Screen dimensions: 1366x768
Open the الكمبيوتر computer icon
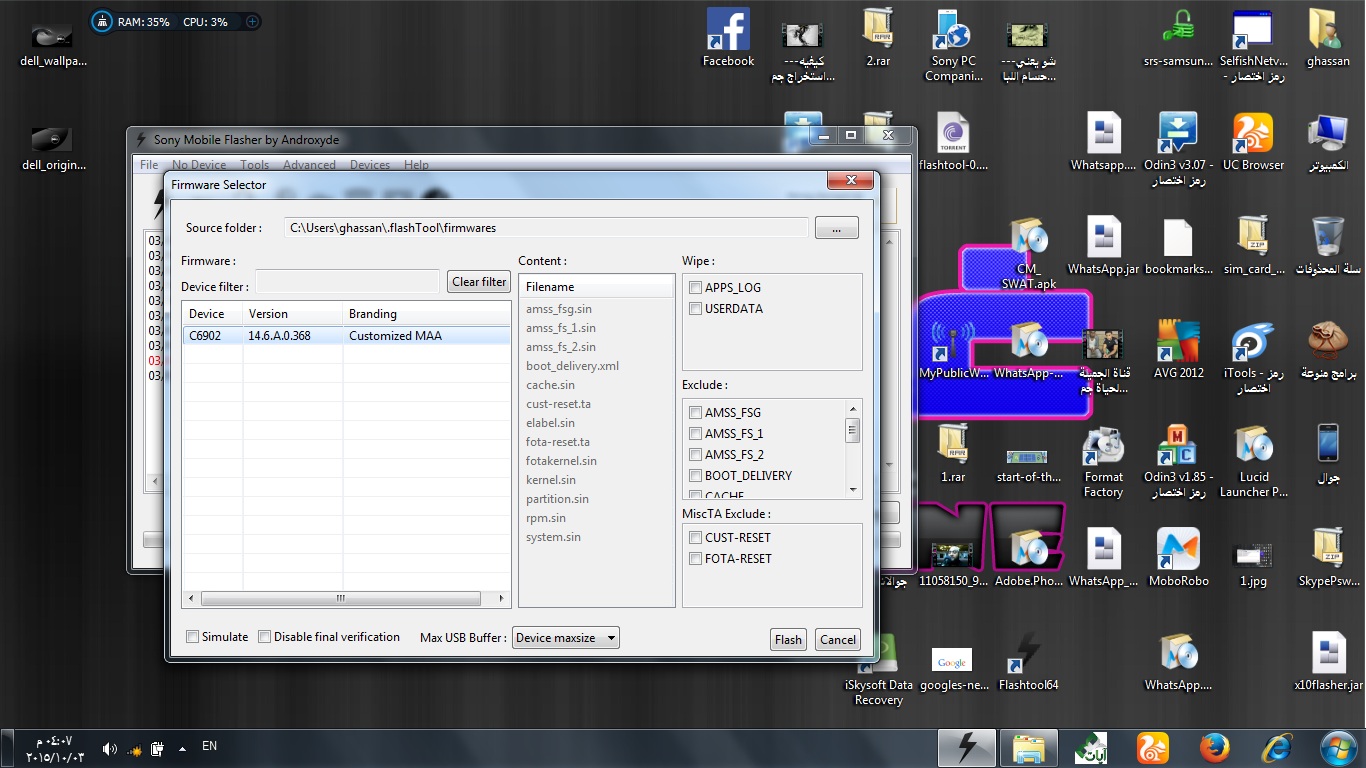click(x=1328, y=141)
